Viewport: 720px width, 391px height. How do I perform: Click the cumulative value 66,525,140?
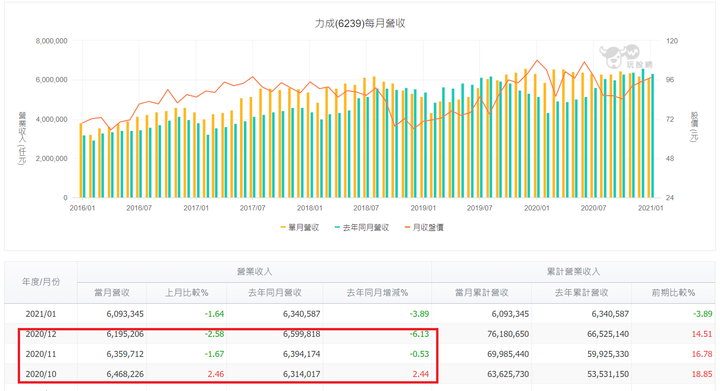click(x=608, y=334)
